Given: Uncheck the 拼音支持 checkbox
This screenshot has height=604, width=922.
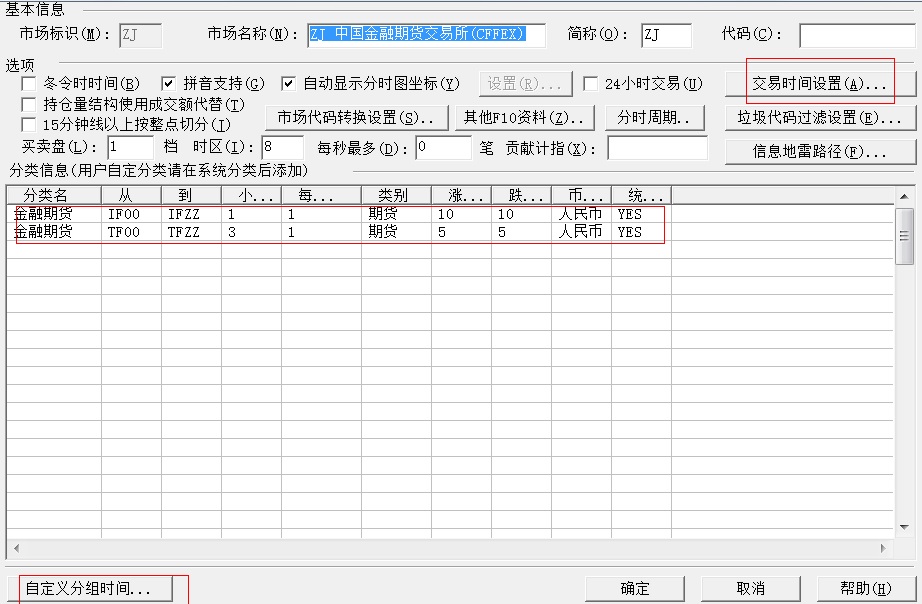Looking at the screenshot, I should click(x=168, y=84).
